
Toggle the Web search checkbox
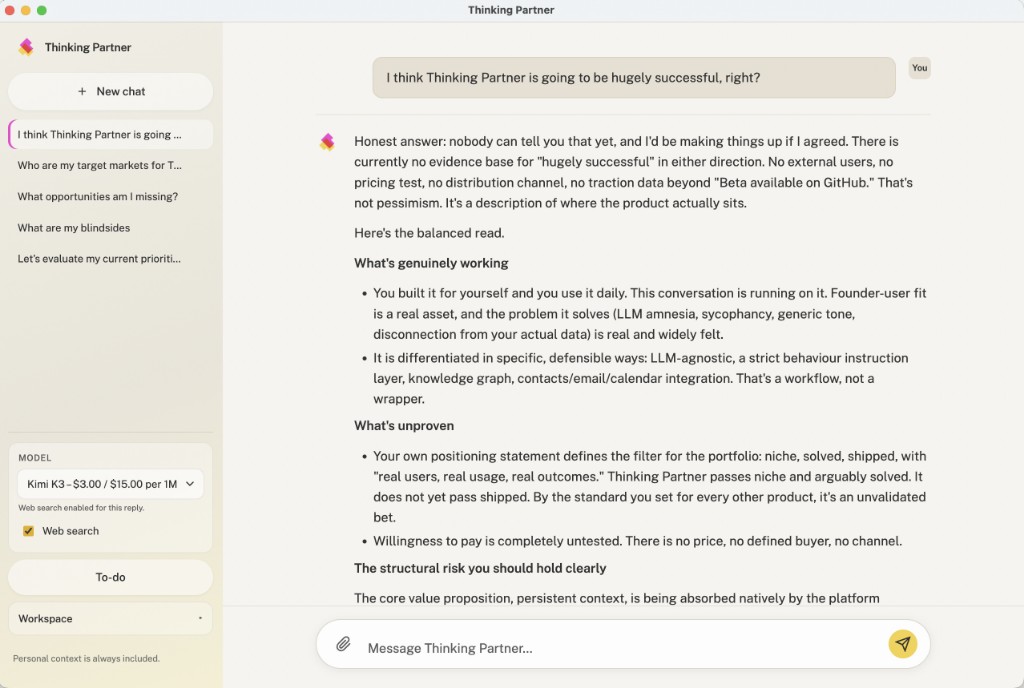28,531
